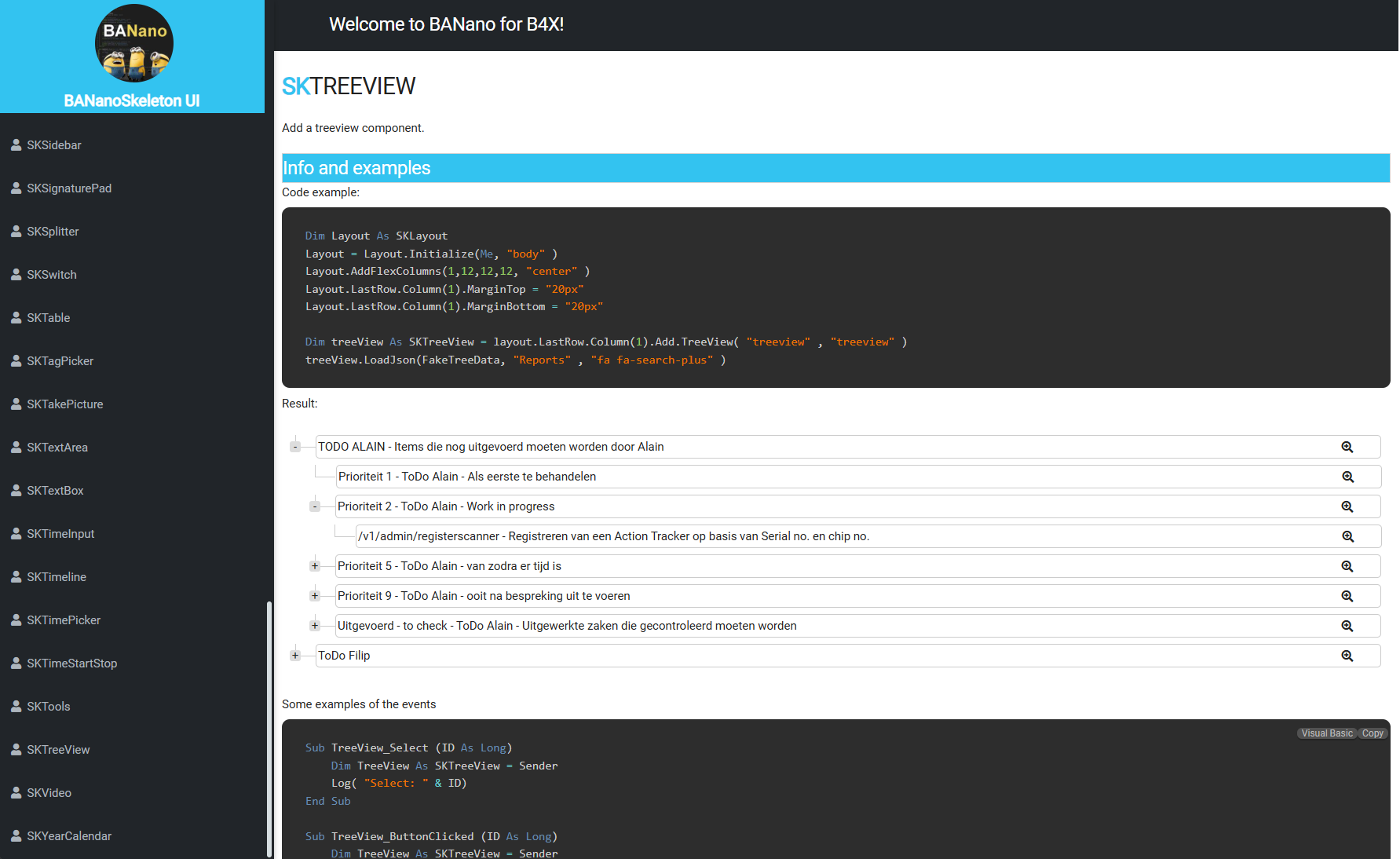Expand the Prioriteit 9 tree node
The height and width of the screenshot is (859, 1400).
click(315, 596)
